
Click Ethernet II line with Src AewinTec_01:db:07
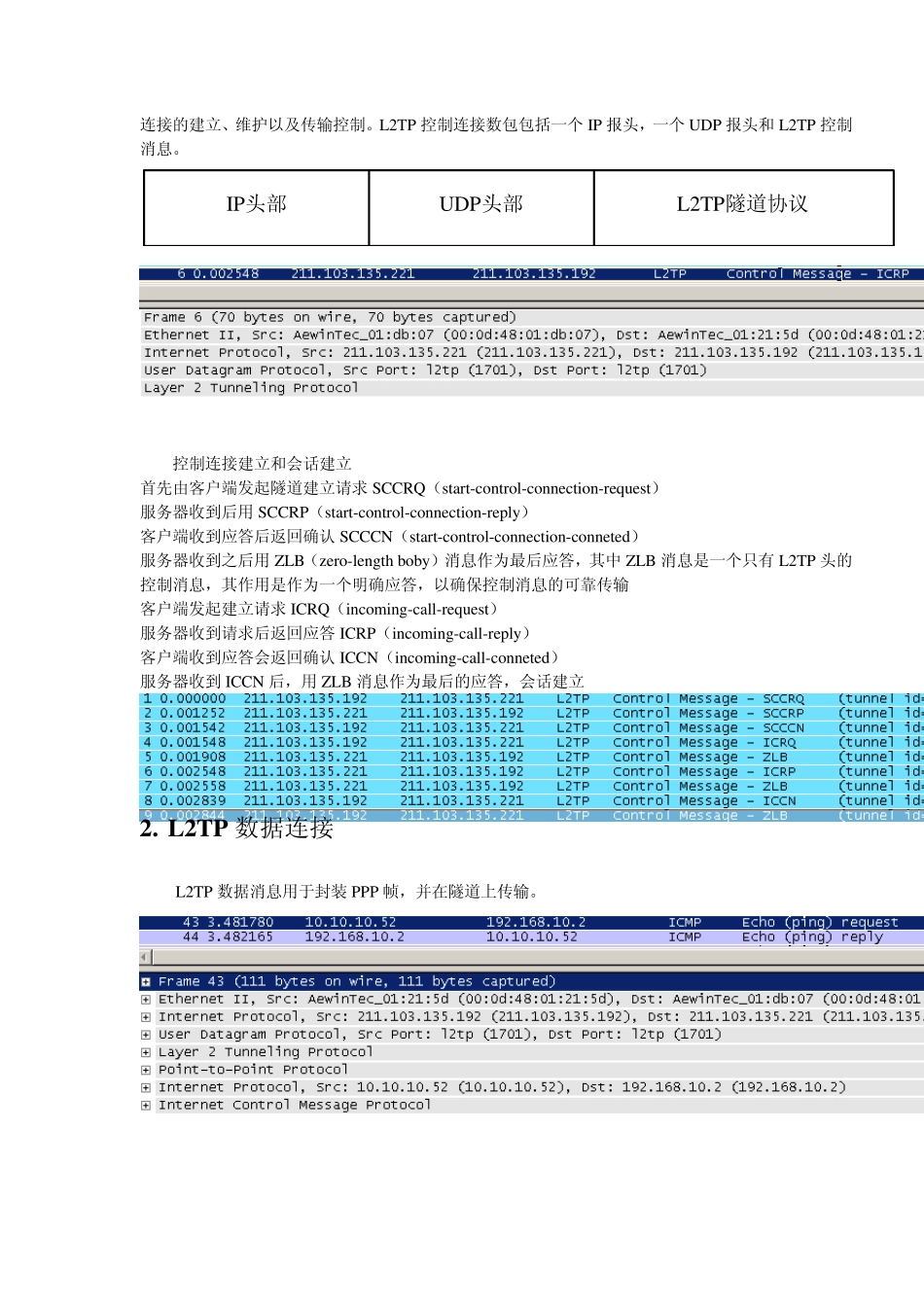click(x=533, y=335)
